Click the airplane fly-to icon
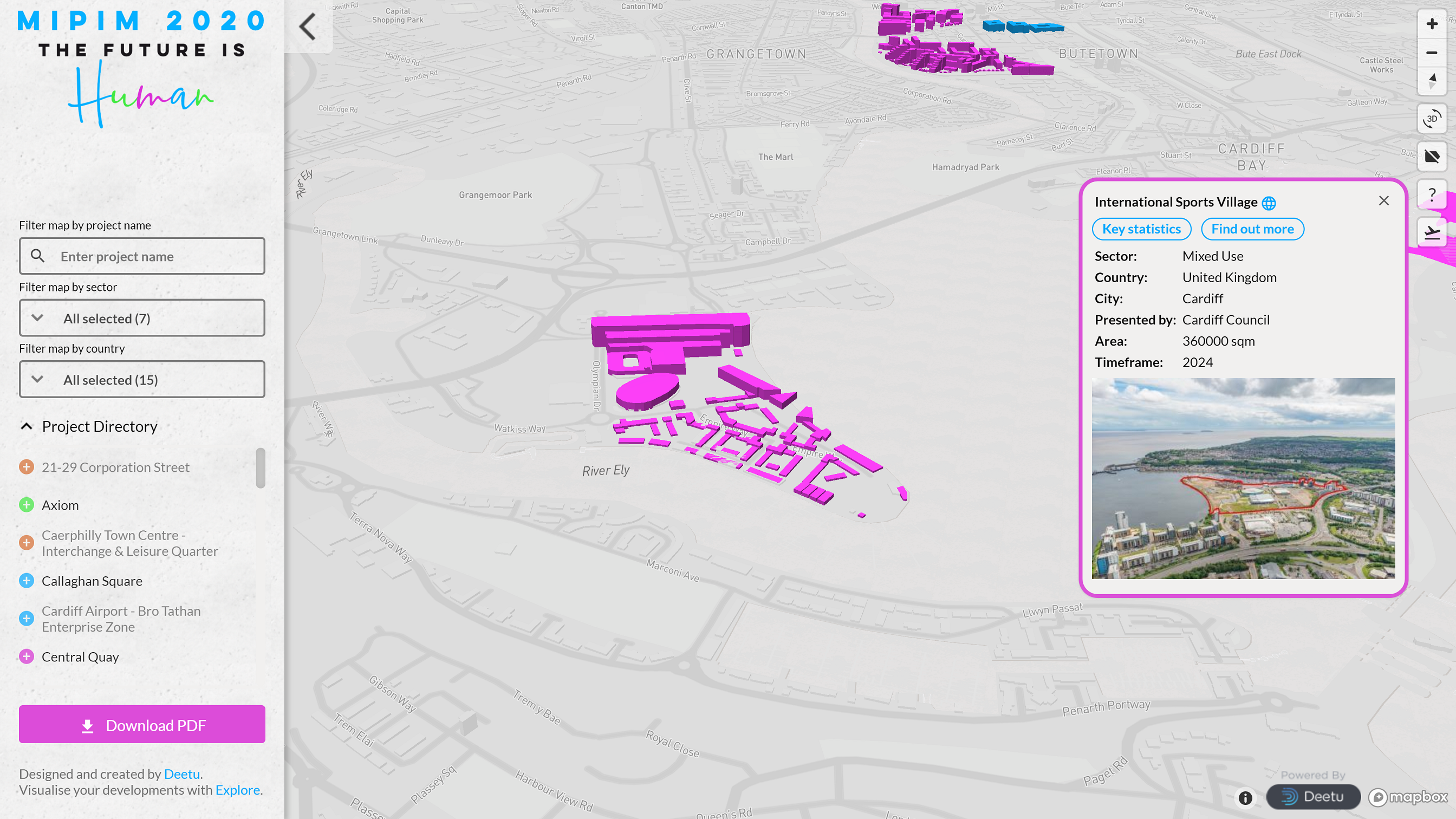 point(1431,232)
